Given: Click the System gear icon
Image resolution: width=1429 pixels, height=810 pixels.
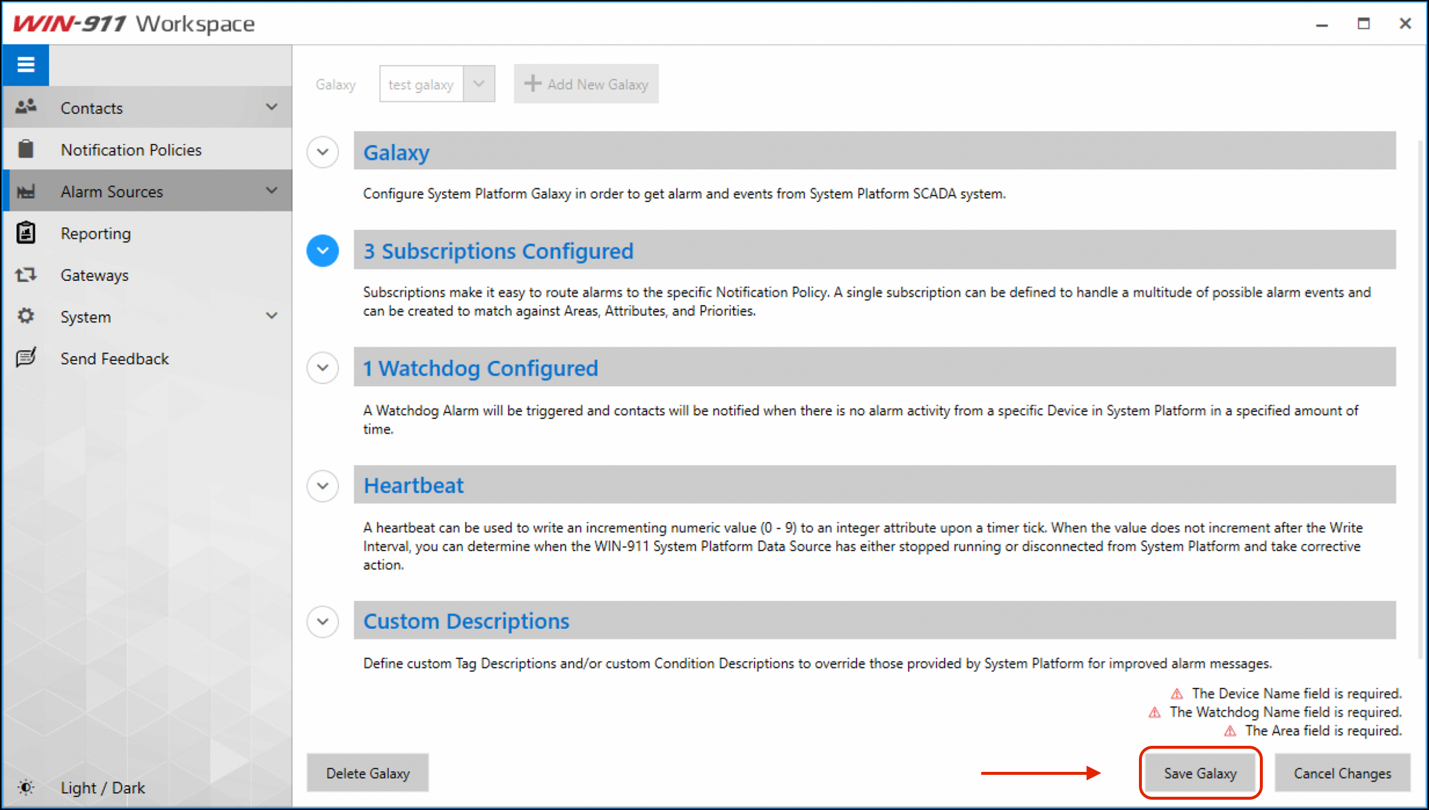Looking at the screenshot, I should point(26,316).
